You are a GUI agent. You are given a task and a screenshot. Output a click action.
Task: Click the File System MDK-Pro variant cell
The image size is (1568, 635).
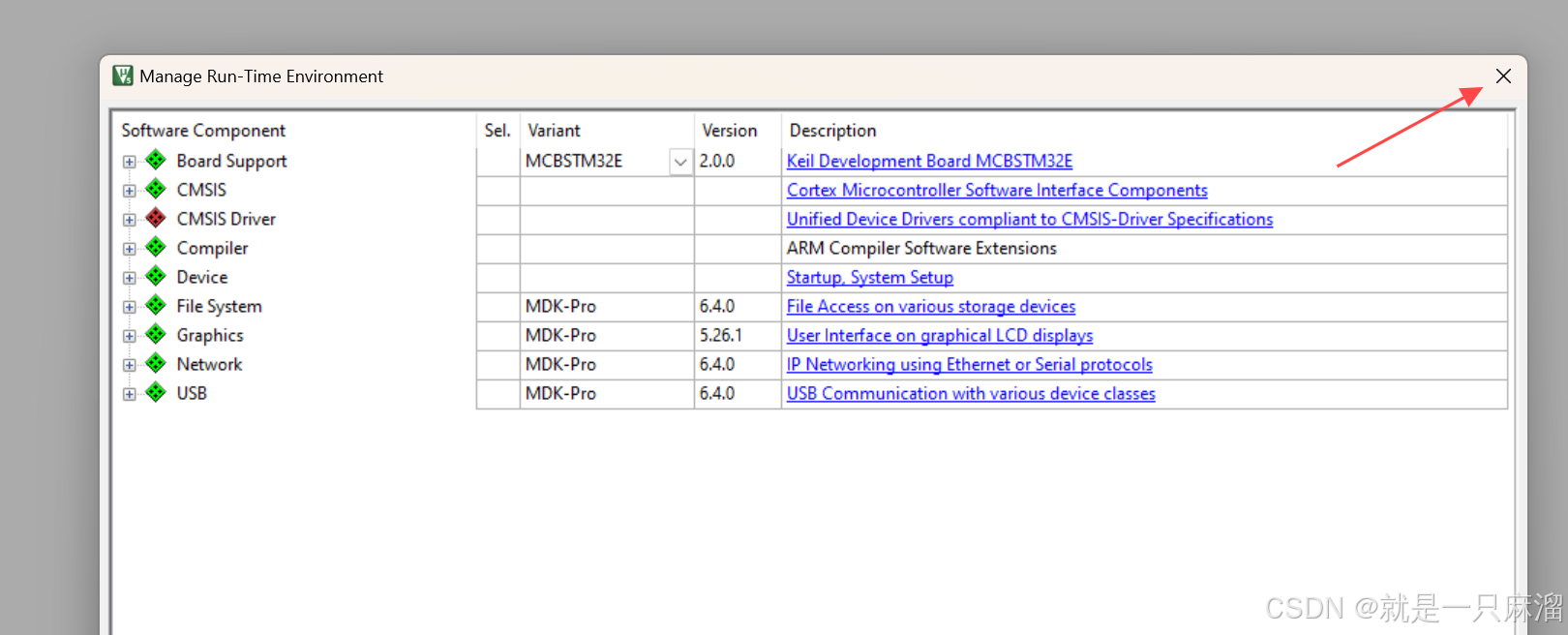(607, 307)
